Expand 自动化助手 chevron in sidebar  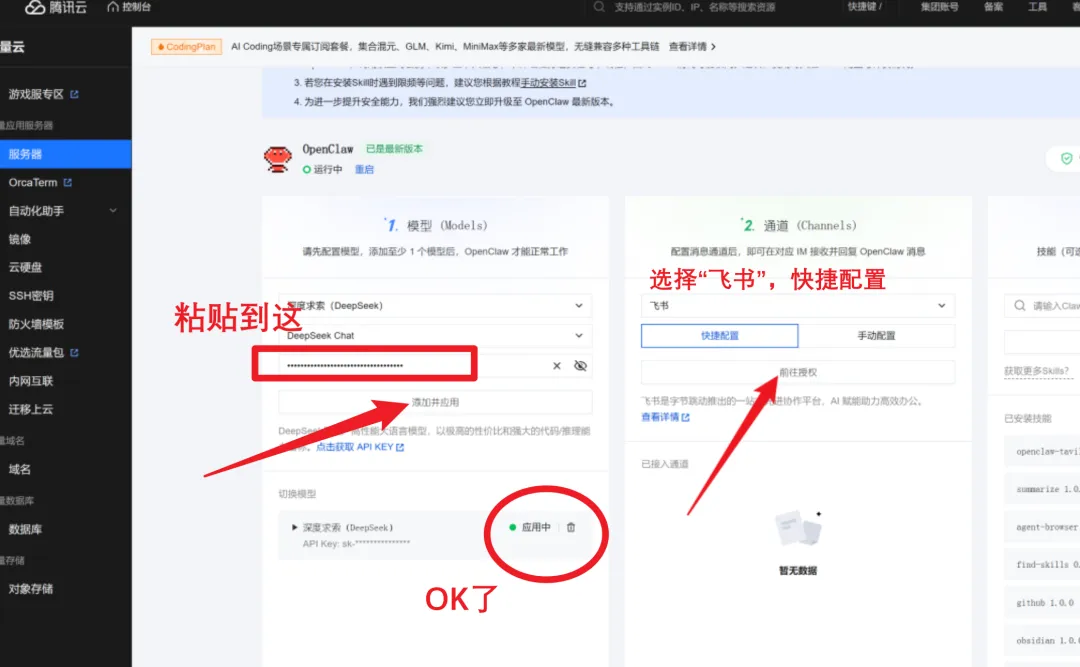coord(113,211)
